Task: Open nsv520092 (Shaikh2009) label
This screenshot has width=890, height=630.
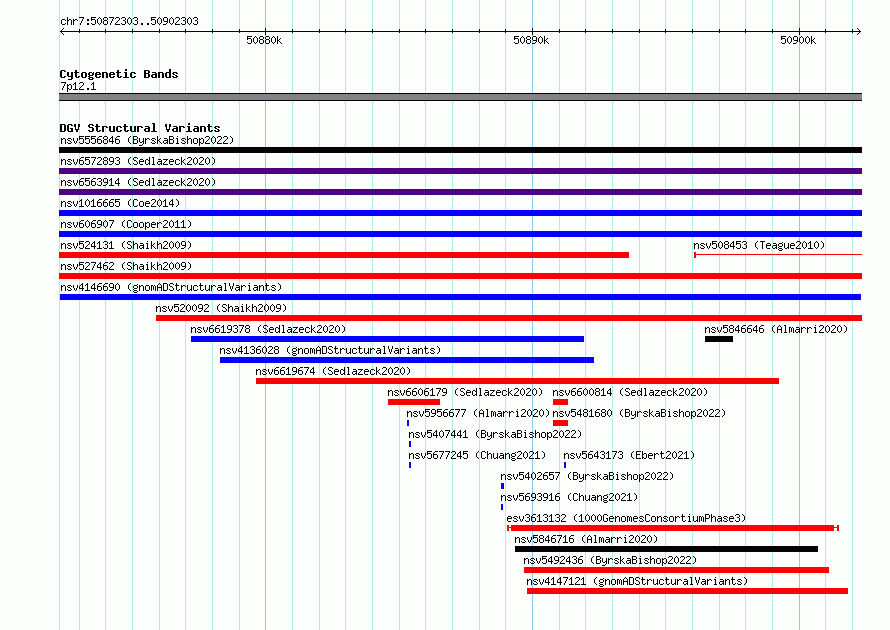Action: (221, 308)
